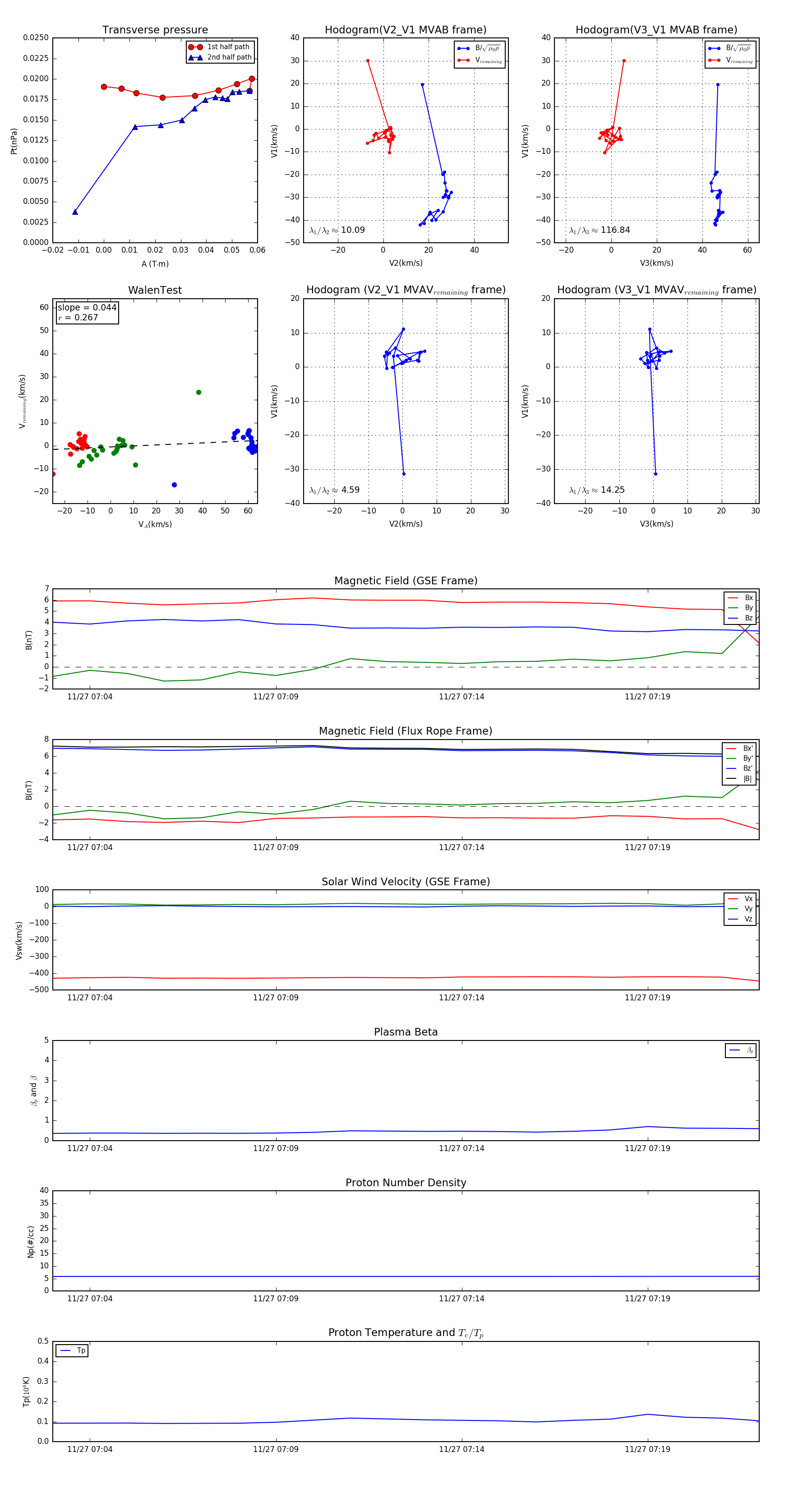Click the lowest blue triangle in Transverse pressure
Viewport: 812px width, 1489px height.
[75, 212]
